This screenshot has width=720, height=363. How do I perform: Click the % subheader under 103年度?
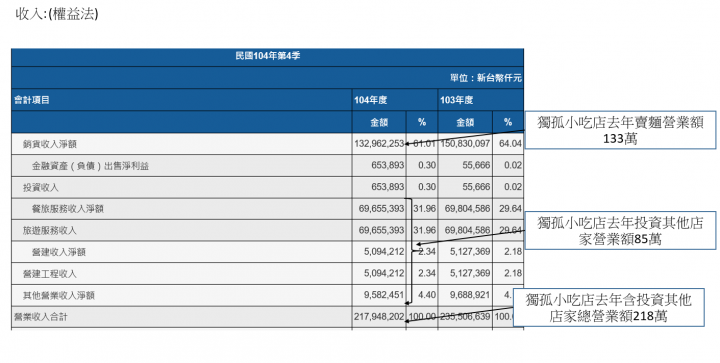tap(508, 122)
